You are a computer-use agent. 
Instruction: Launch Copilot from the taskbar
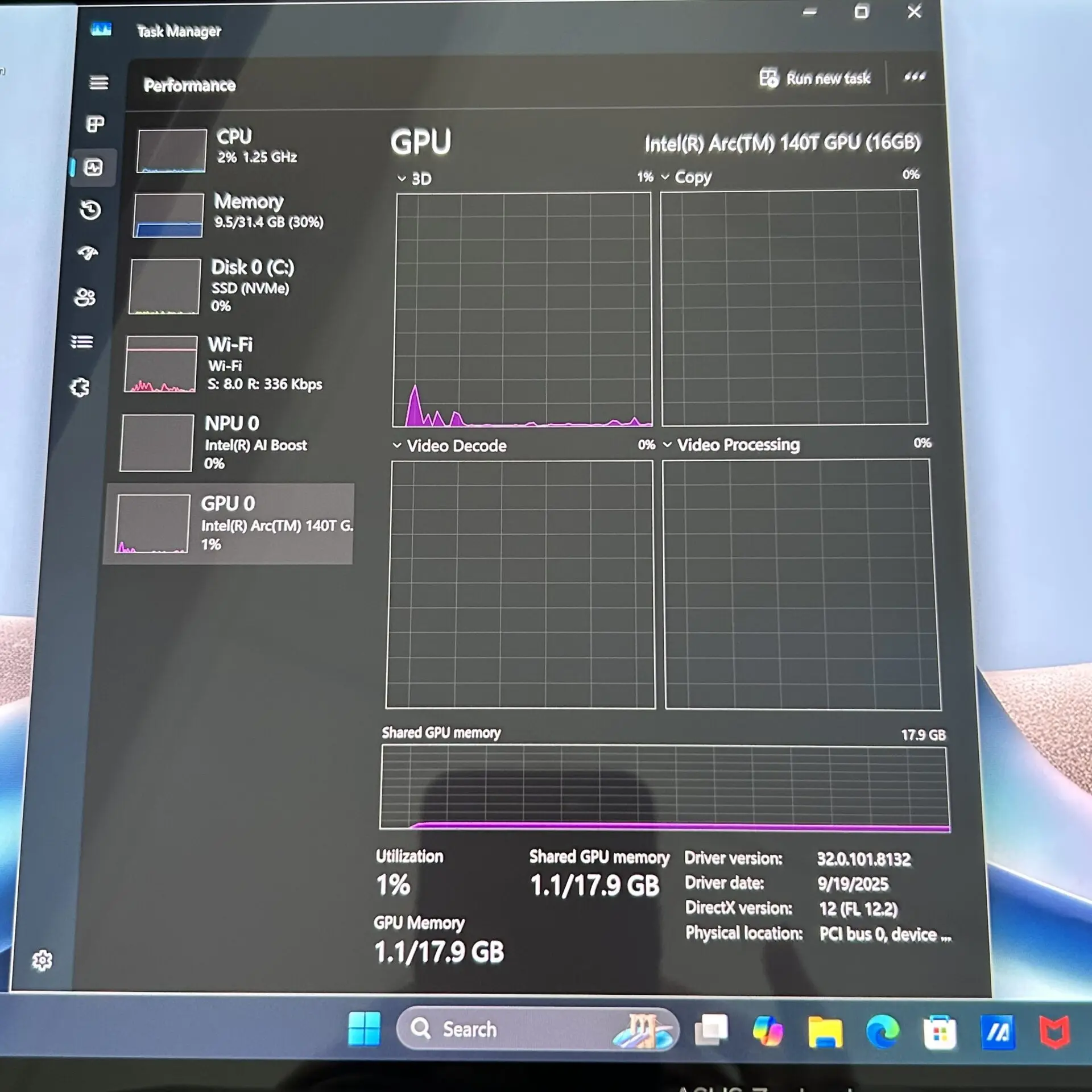pos(768,1031)
